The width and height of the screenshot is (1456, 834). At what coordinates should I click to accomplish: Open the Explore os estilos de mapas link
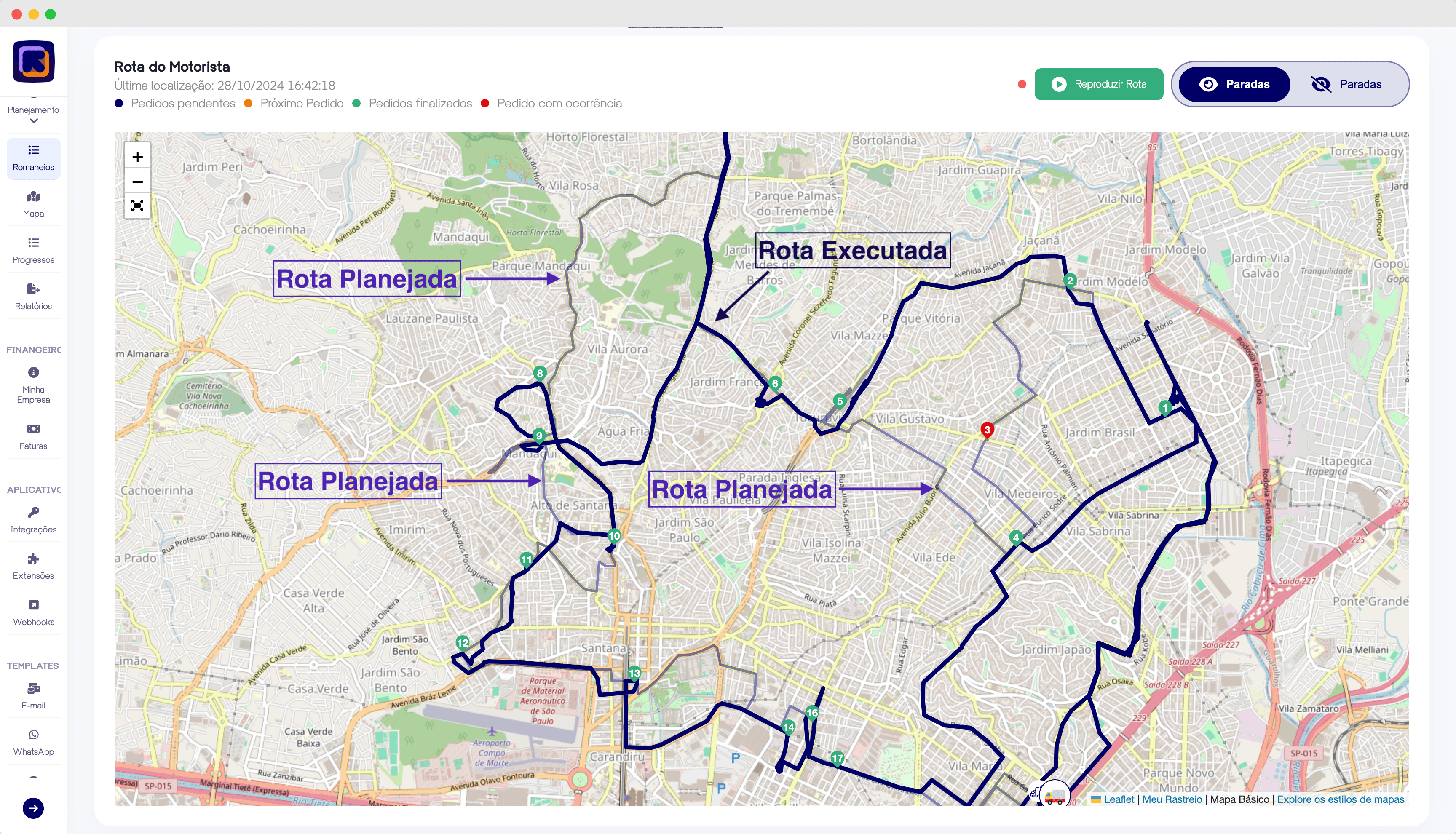tap(1340, 799)
